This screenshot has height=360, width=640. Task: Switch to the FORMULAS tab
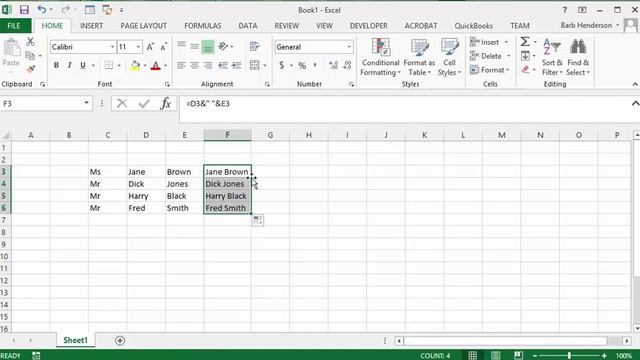coord(203,26)
